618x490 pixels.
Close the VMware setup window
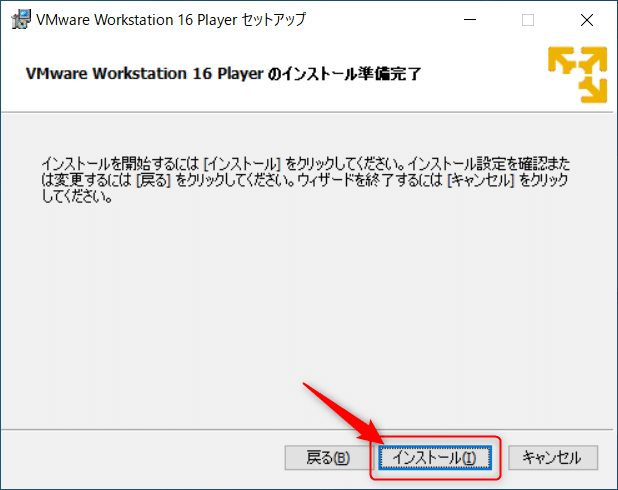pos(587,20)
